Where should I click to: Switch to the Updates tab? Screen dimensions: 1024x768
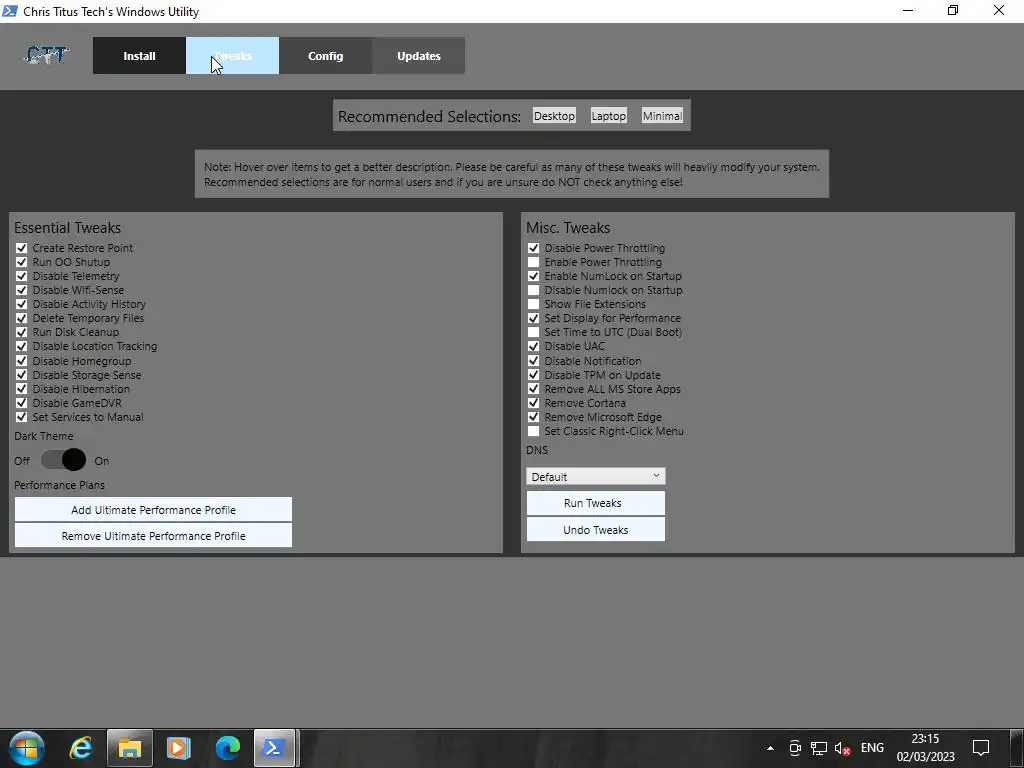click(x=419, y=56)
